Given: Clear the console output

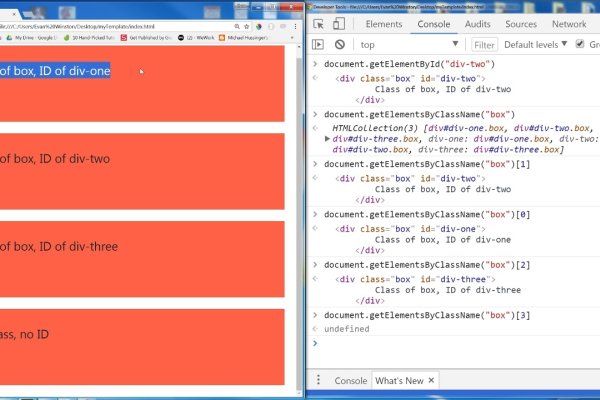Looking at the screenshot, I should [x=340, y=45].
